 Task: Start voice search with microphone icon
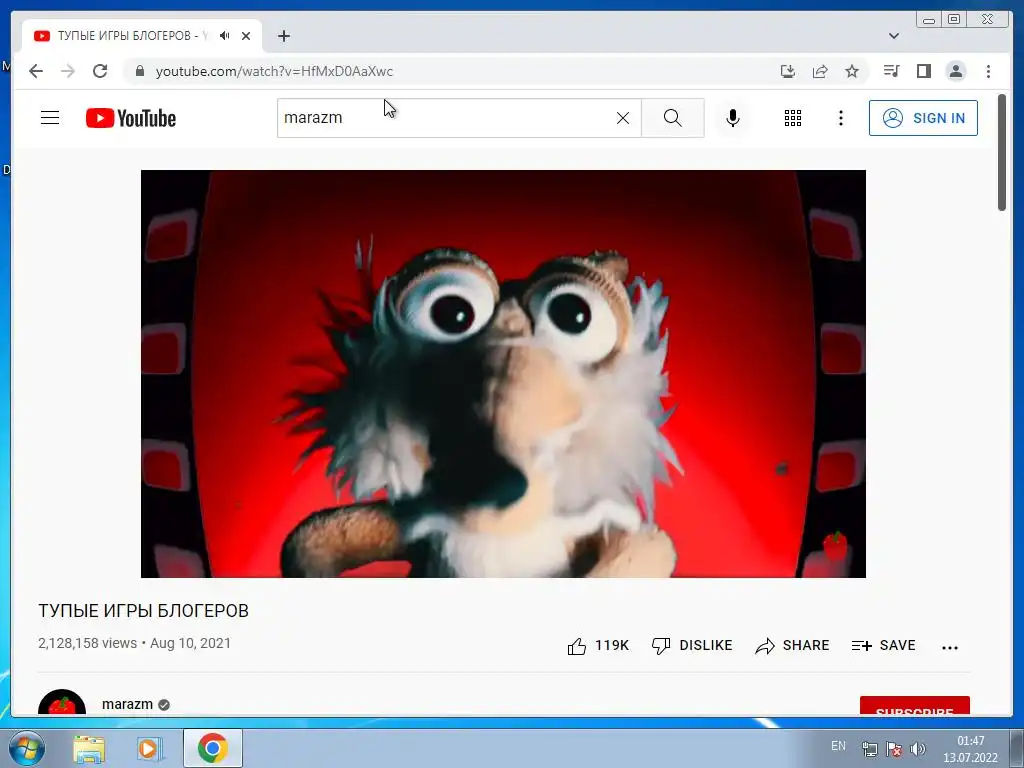coord(733,118)
